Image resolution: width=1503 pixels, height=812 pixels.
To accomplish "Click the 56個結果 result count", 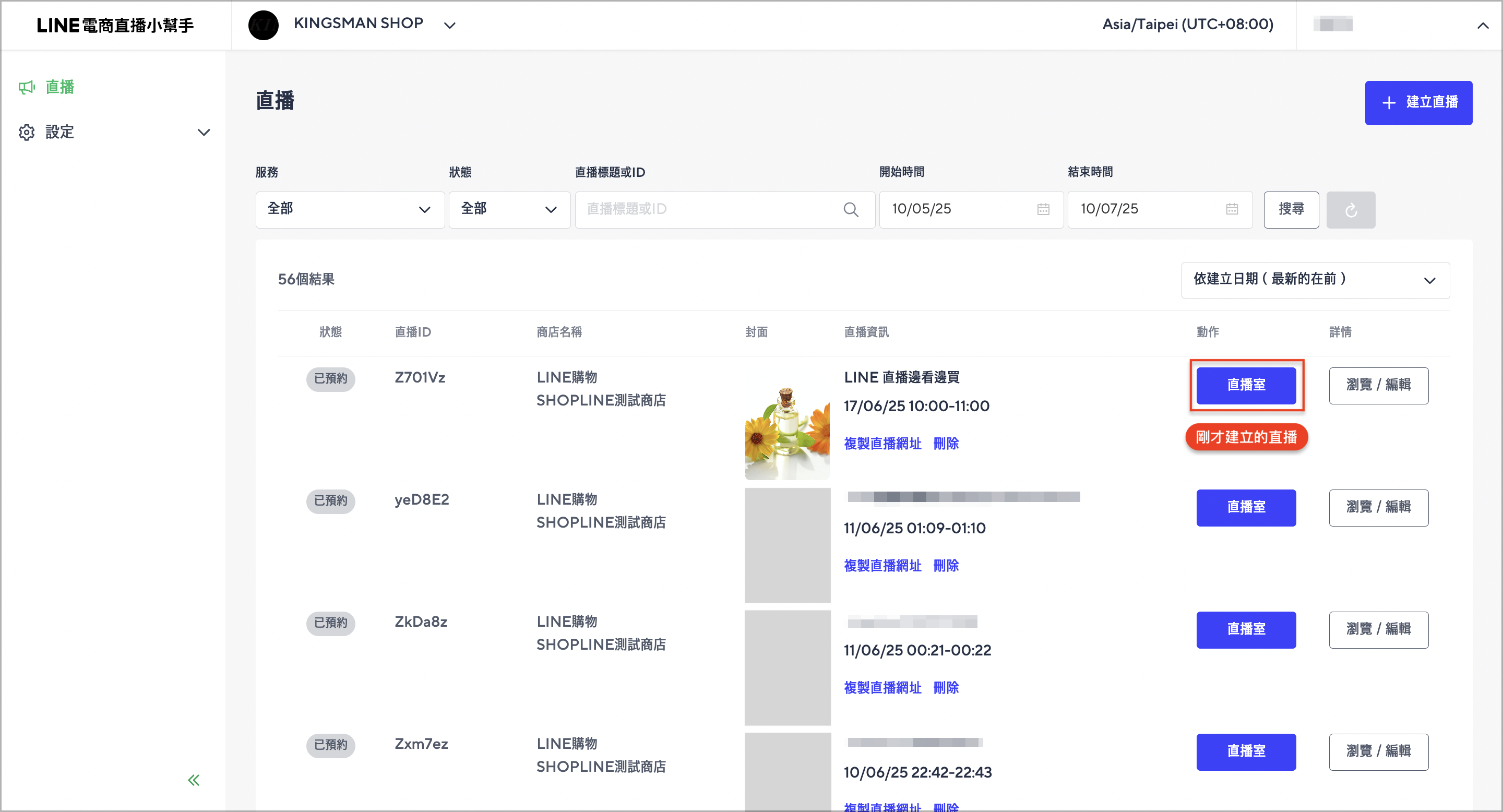I will [306, 280].
